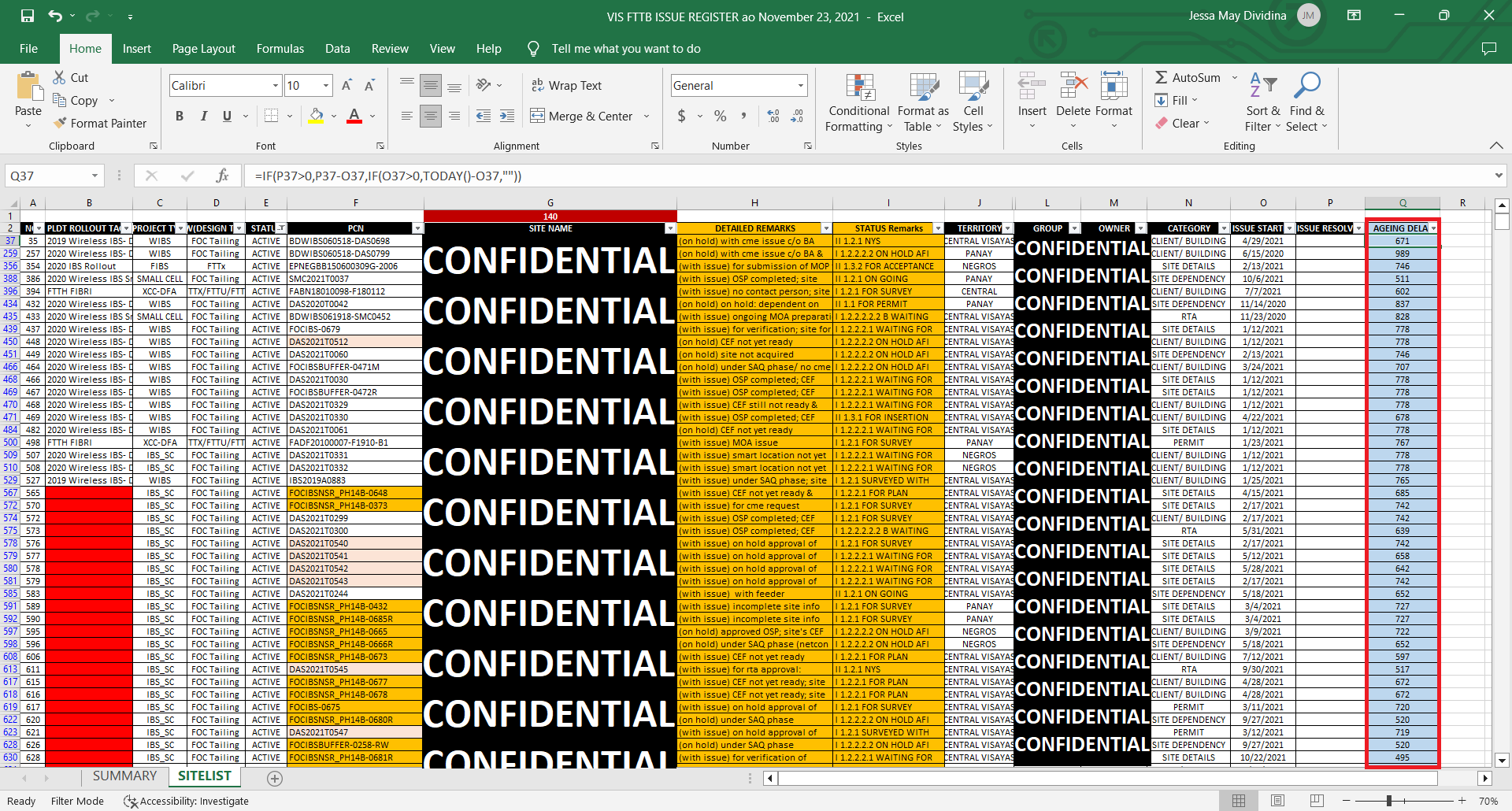The width and height of the screenshot is (1512, 811).
Task: Click the Paste clipboard icon
Action: tap(28, 87)
